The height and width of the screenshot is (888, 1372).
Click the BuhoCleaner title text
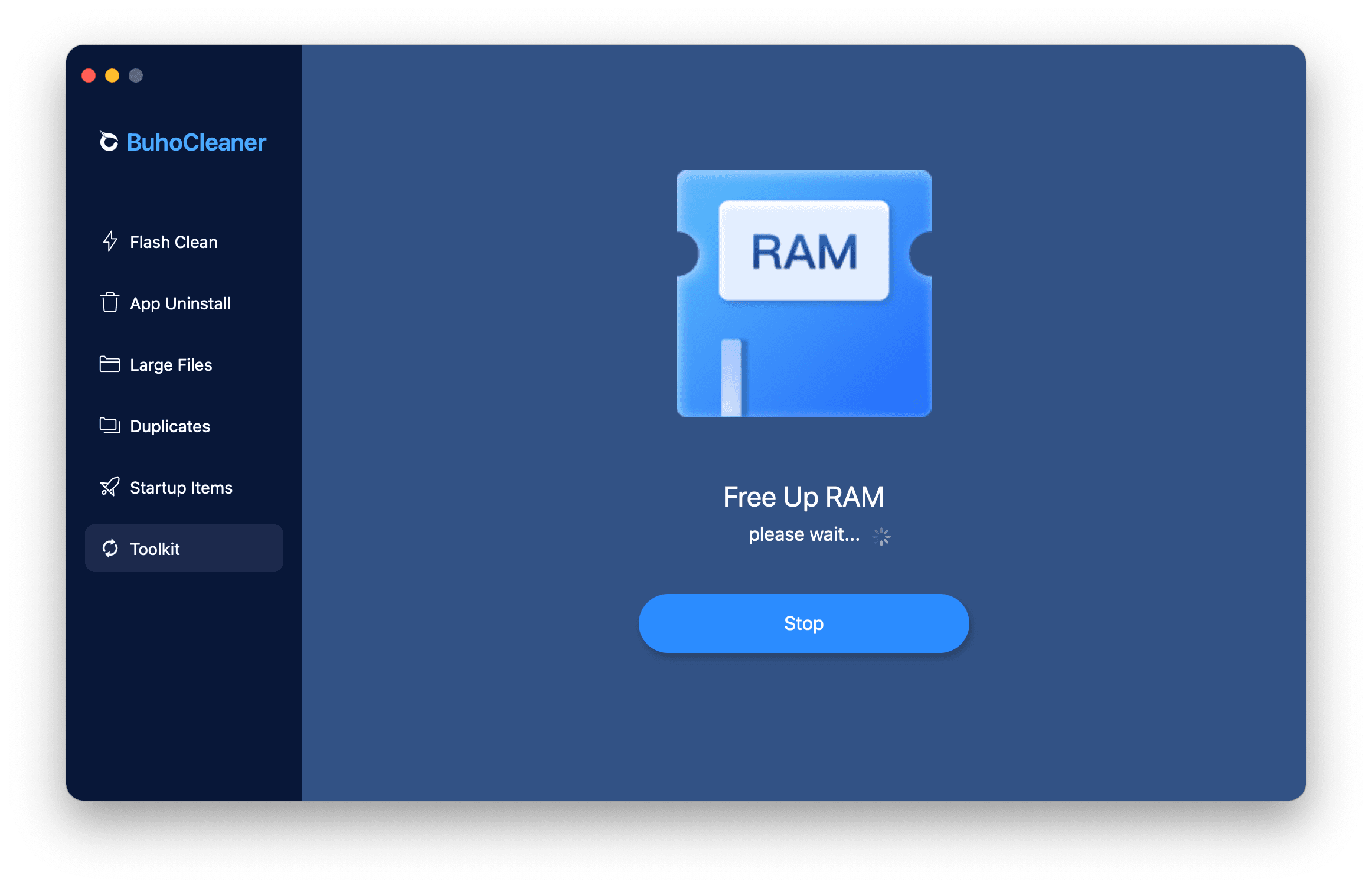click(x=195, y=142)
